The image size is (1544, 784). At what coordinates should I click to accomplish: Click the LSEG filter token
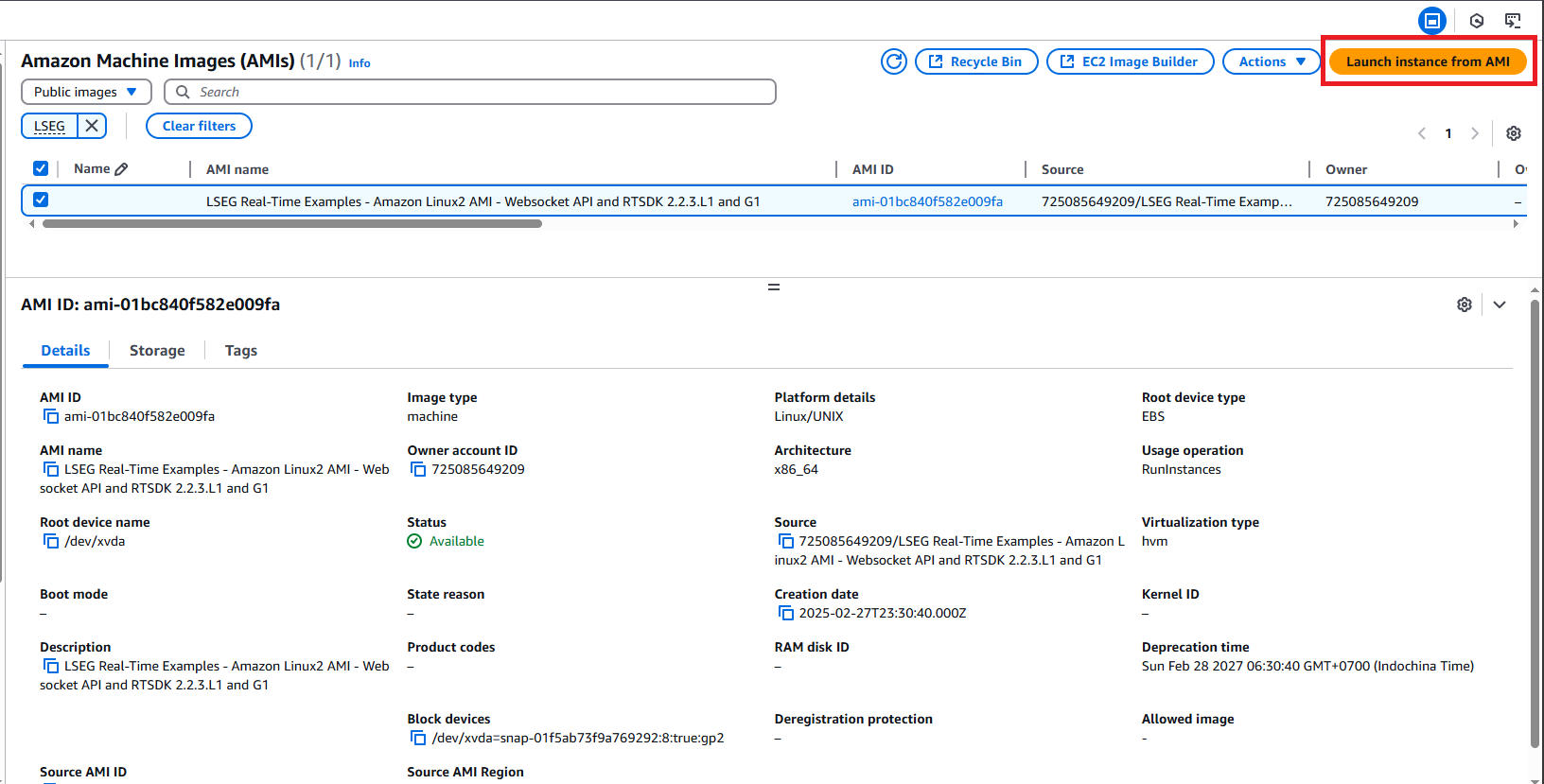49,126
